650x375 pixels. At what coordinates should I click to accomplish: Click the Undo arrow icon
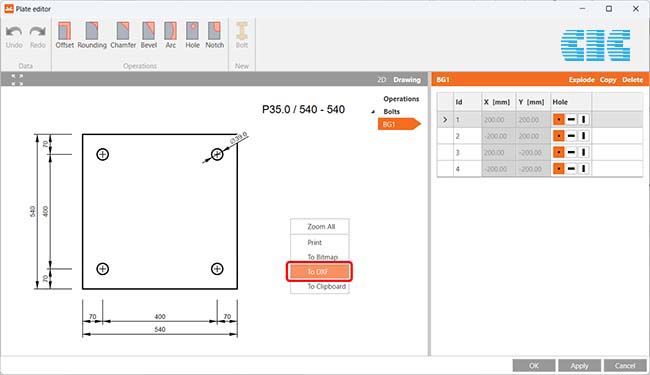(14, 31)
